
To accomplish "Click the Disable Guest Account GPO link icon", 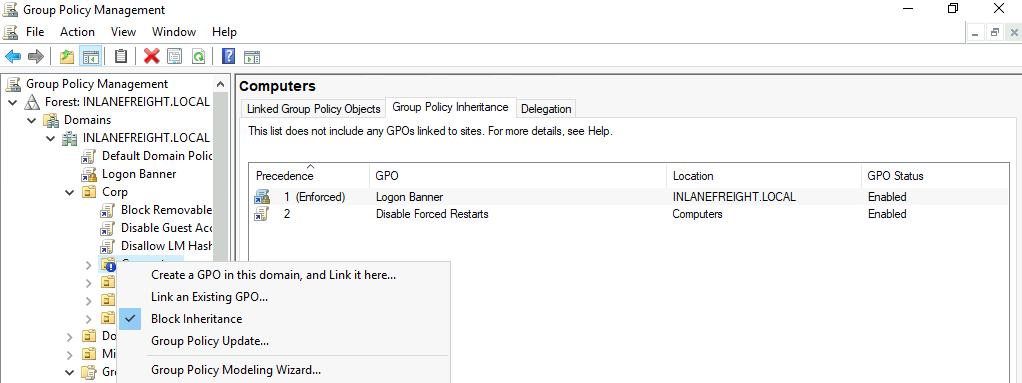I will pyautogui.click(x=108, y=228).
